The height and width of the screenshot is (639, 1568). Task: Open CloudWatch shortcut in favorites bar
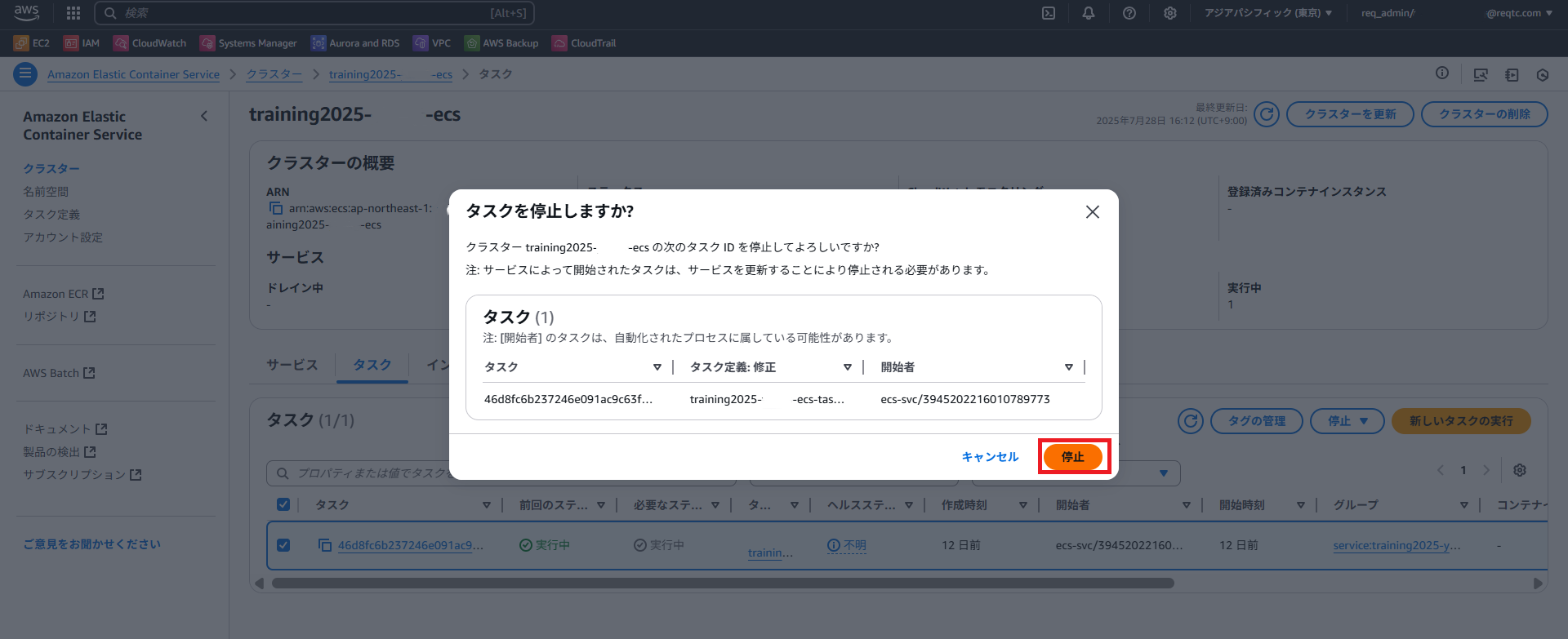[x=150, y=43]
